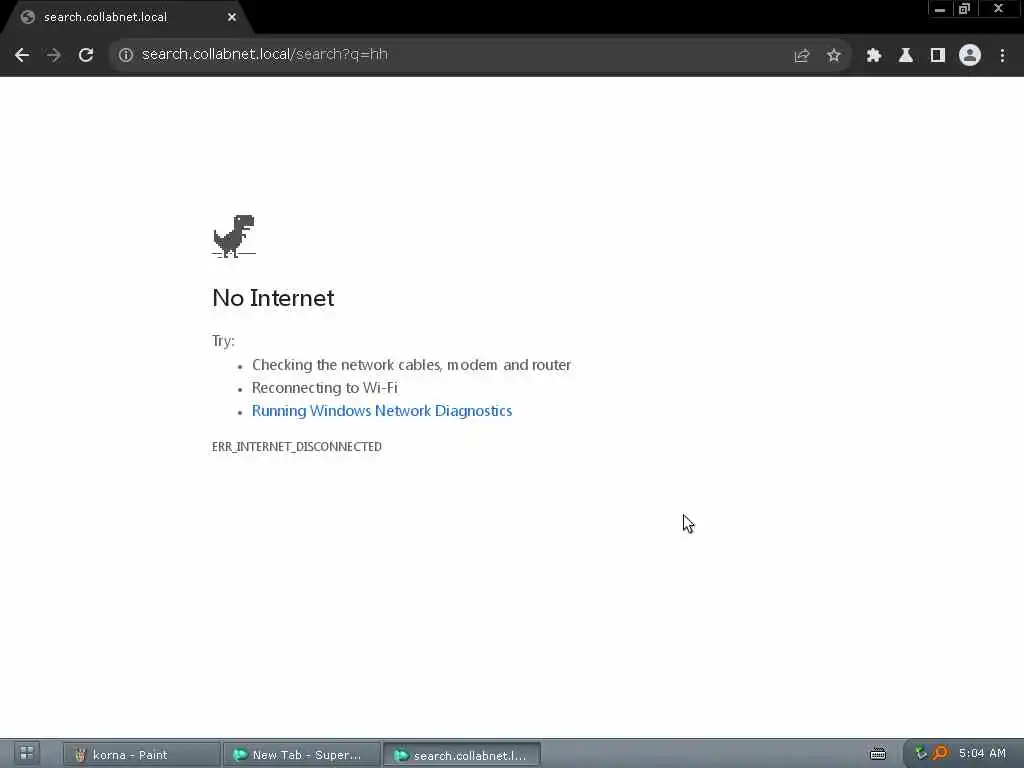Click the dinosaur game image

[x=234, y=236]
